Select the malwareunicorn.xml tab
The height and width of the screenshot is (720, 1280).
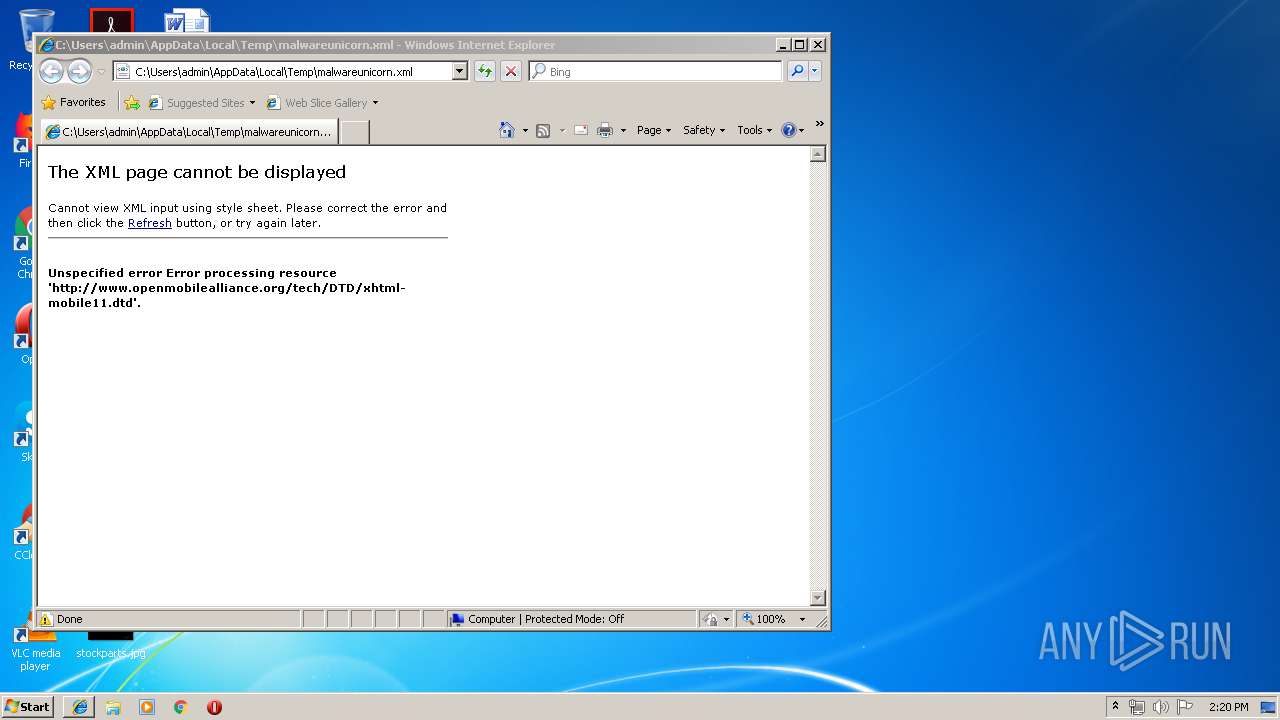(189, 131)
